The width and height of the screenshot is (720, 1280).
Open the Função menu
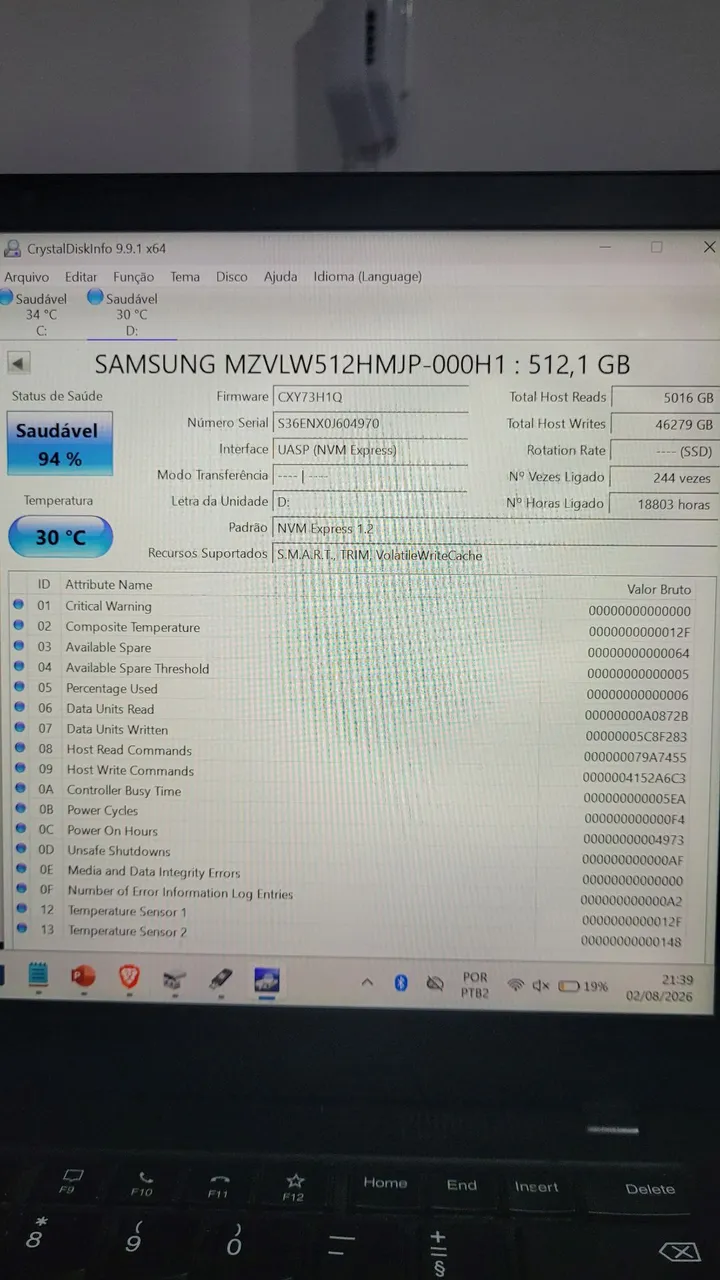tap(133, 277)
